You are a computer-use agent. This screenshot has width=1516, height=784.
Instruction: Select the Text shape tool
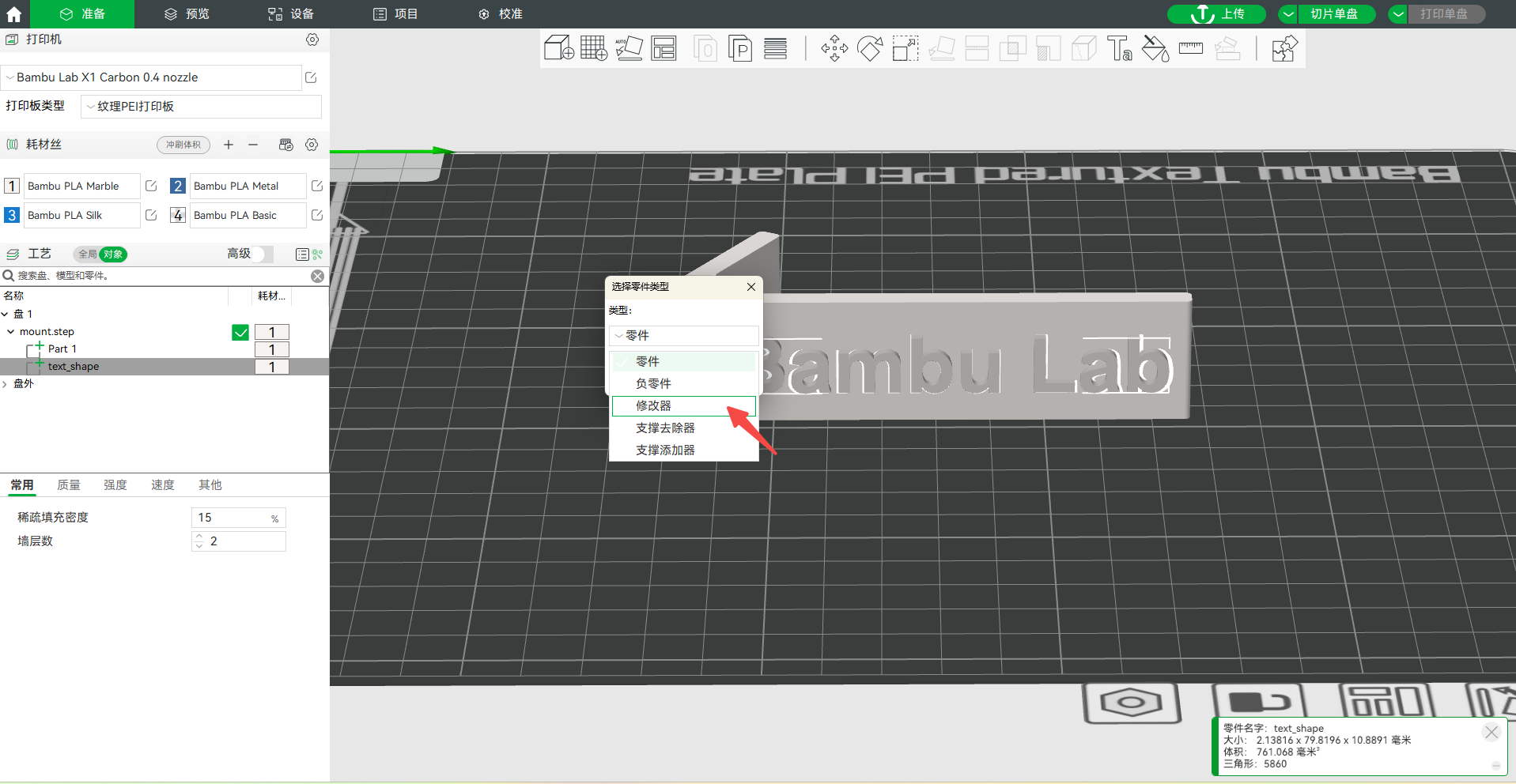(1120, 49)
